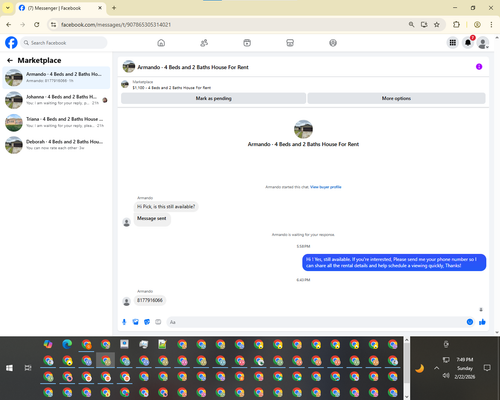
Task: Click the chat header title Armando - 4 Beds
Action: tap(193, 67)
